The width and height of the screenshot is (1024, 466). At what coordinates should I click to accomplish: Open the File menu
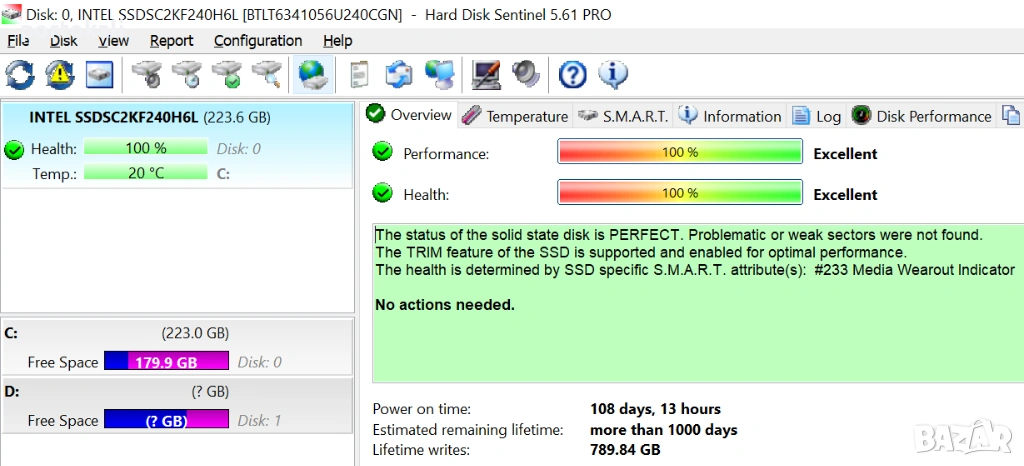[18, 41]
